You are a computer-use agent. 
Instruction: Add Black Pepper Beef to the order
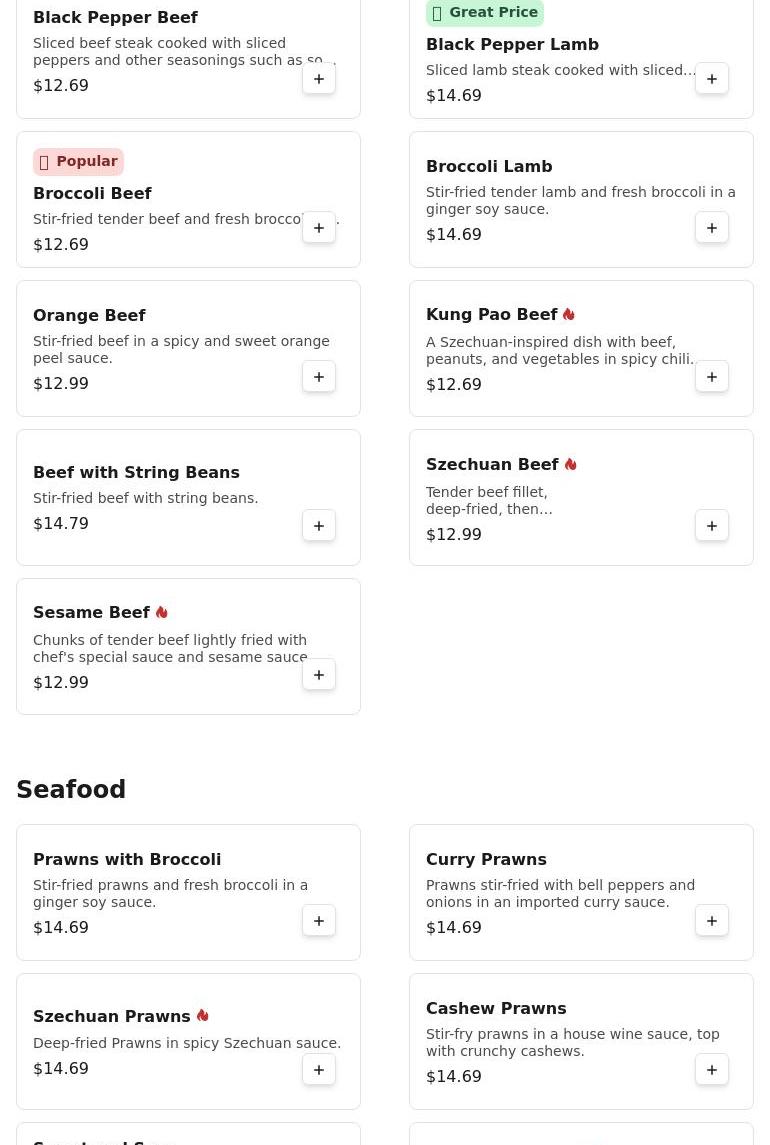[319, 79]
